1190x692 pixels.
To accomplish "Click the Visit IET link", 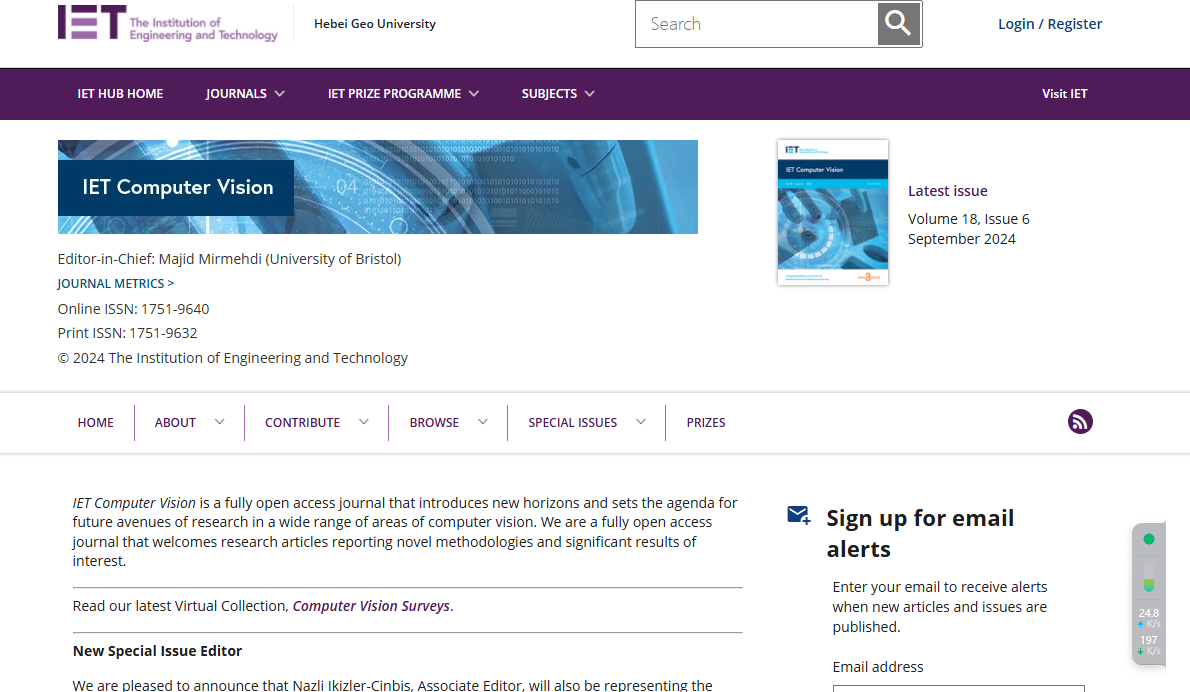I will (1064, 93).
